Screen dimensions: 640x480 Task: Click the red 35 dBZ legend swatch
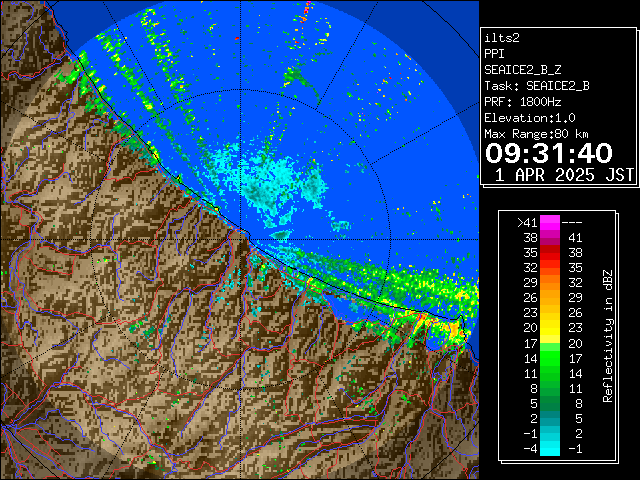tap(550, 253)
